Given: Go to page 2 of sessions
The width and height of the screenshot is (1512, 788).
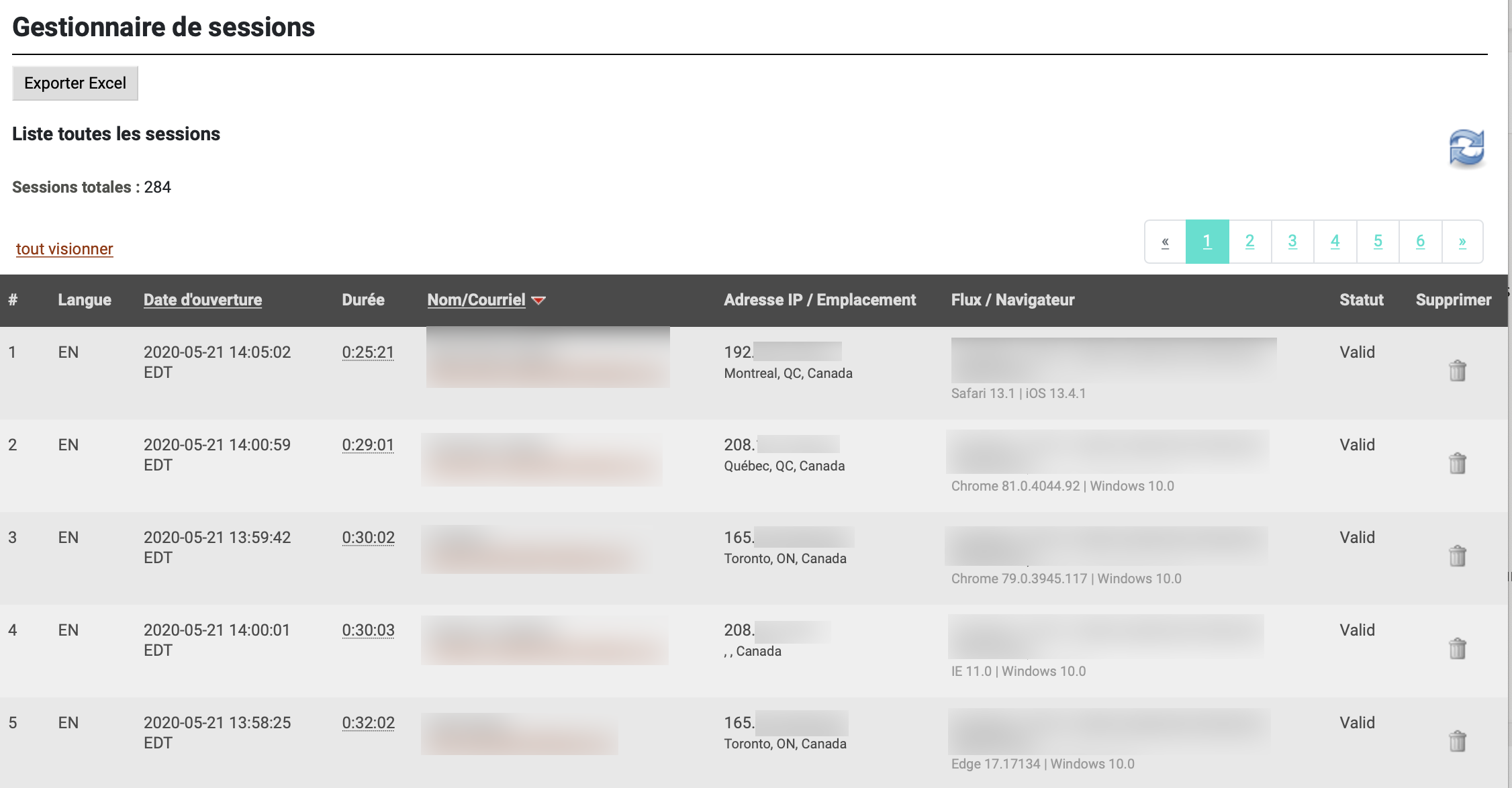Looking at the screenshot, I should (x=1250, y=241).
